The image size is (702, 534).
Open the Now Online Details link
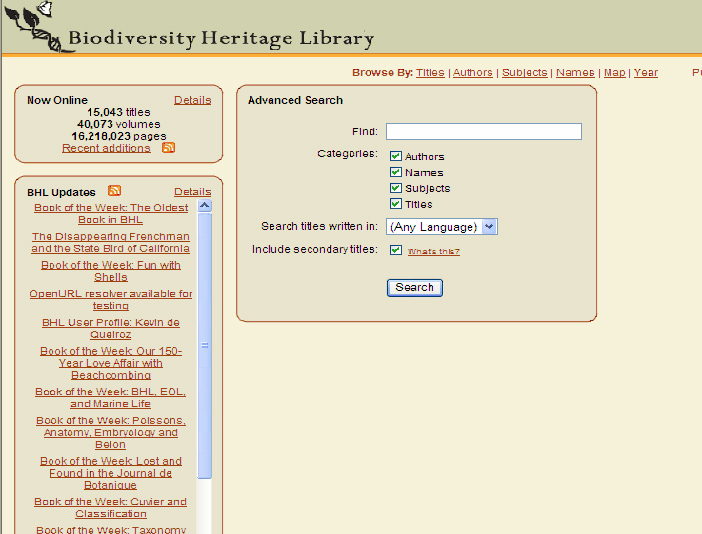tap(193, 100)
